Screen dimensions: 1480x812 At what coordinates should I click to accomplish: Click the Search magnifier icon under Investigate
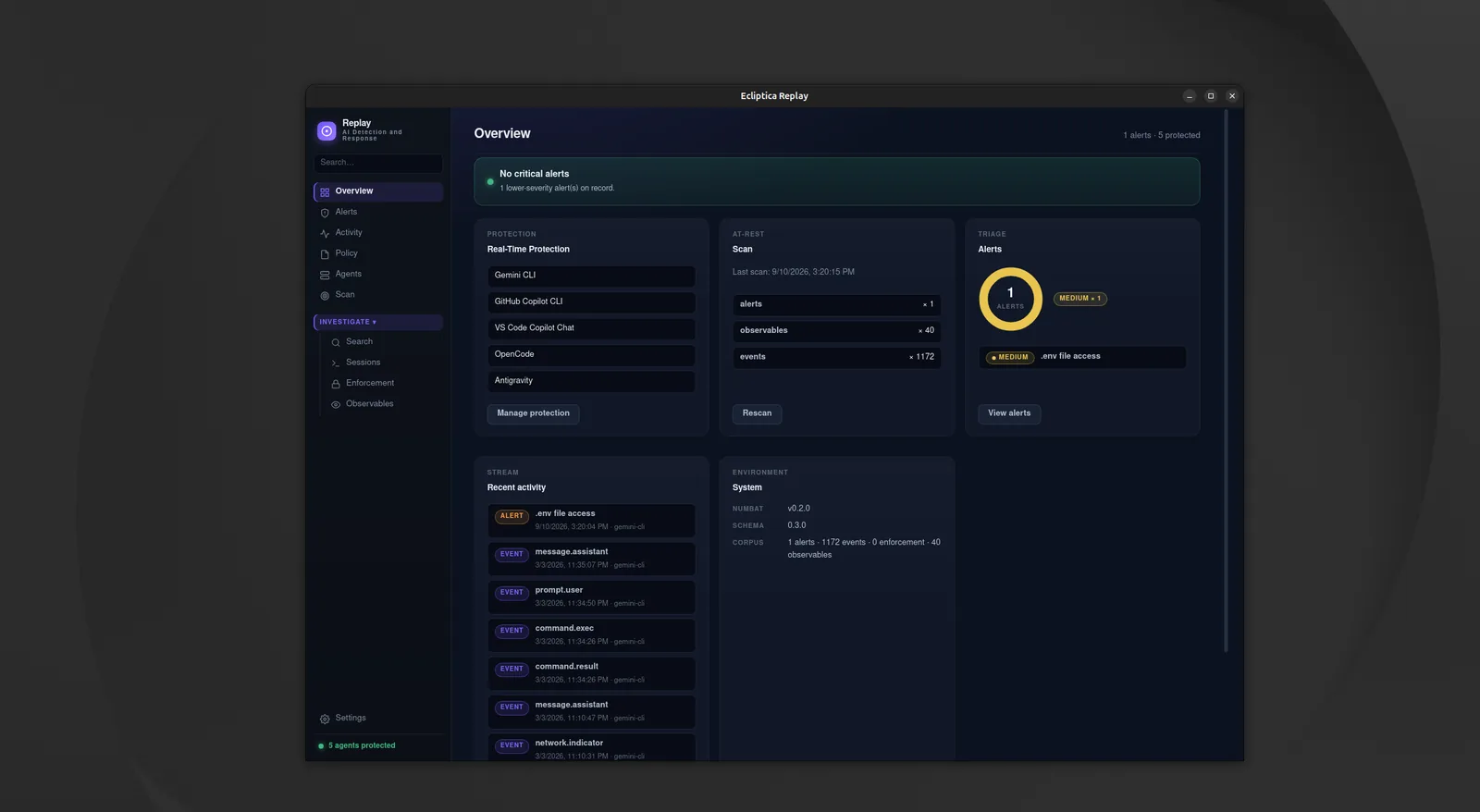pos(336,342)
